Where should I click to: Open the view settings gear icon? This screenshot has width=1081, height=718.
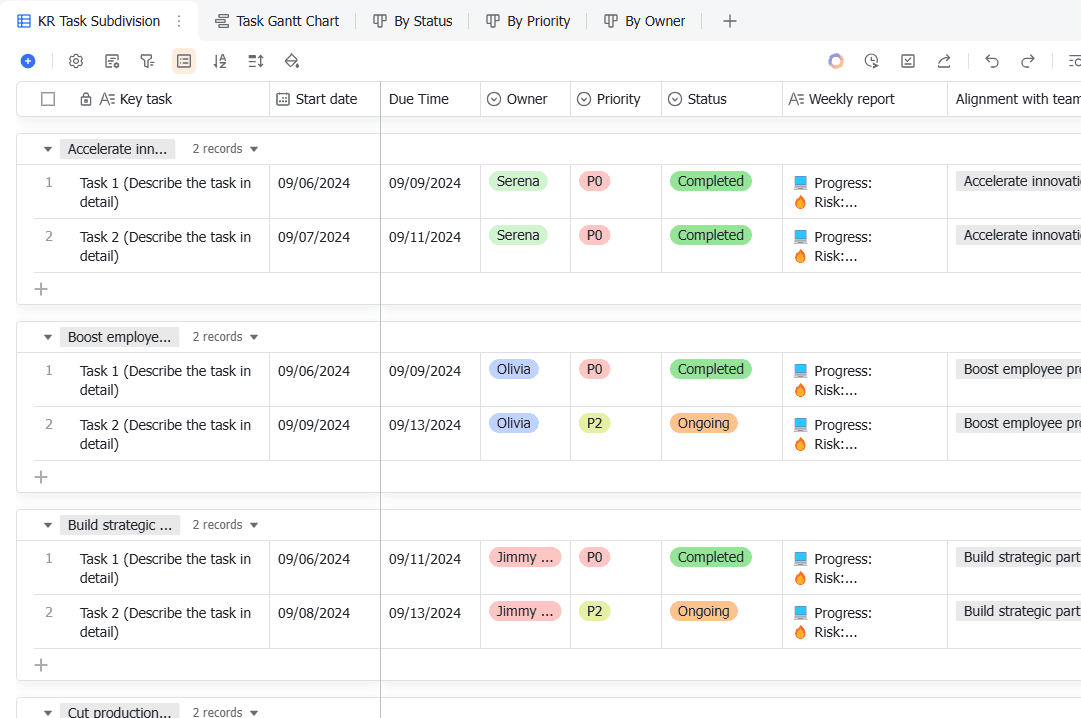tap(76, 61)
